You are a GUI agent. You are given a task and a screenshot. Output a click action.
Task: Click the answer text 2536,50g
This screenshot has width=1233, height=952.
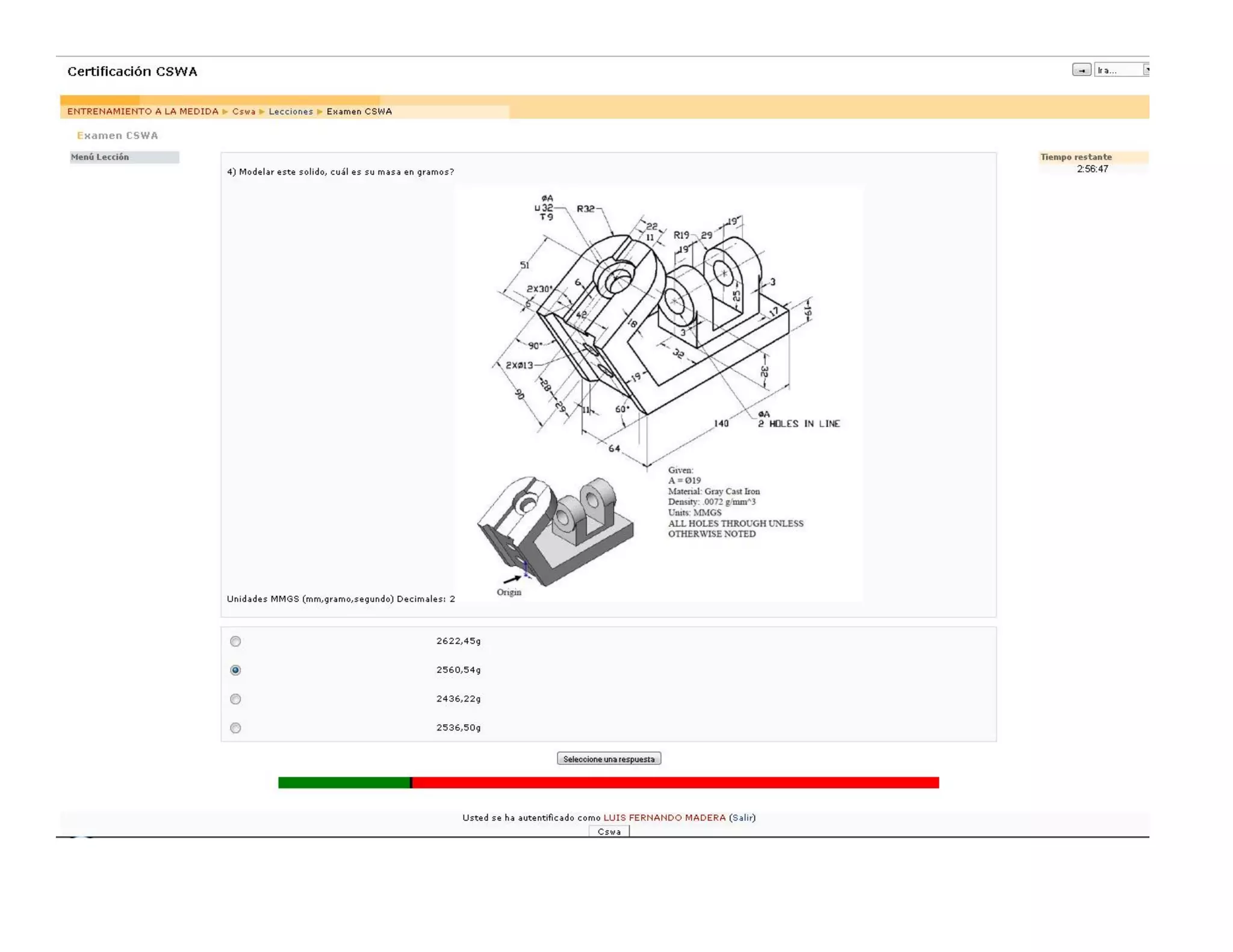pyautogui.click(x=459, y=728)
